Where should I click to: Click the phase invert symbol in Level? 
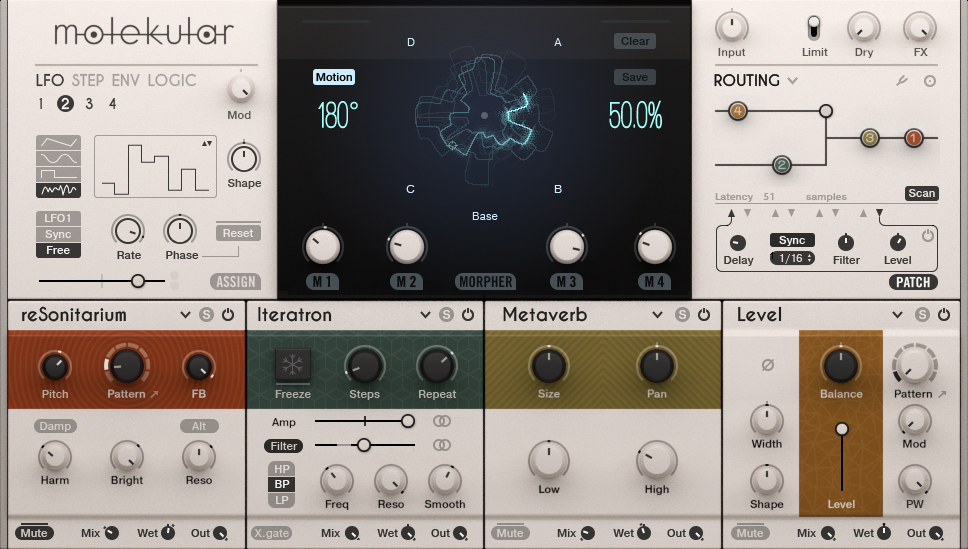tap(767, 365)
